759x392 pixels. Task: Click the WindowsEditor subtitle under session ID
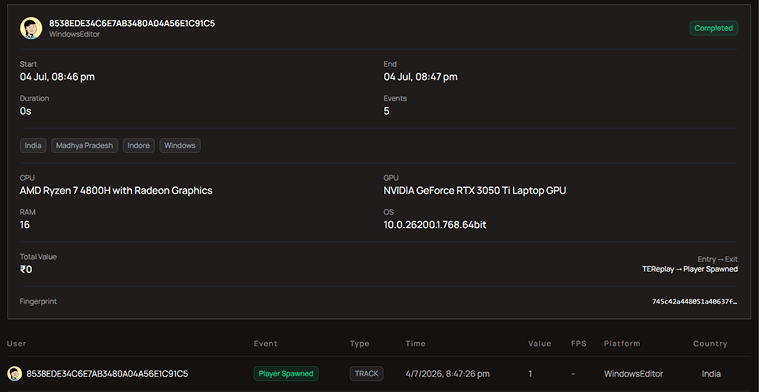pyautogui.click(x=75, y=35)
